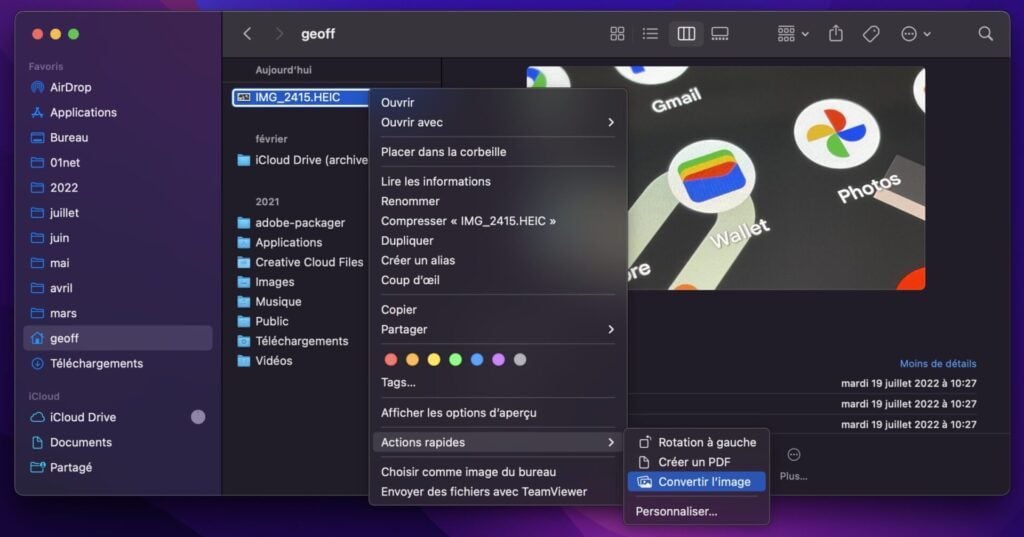Open the iCloud Drive (archive) folder
Screen dimensions: 1024x537
[302, 160]
